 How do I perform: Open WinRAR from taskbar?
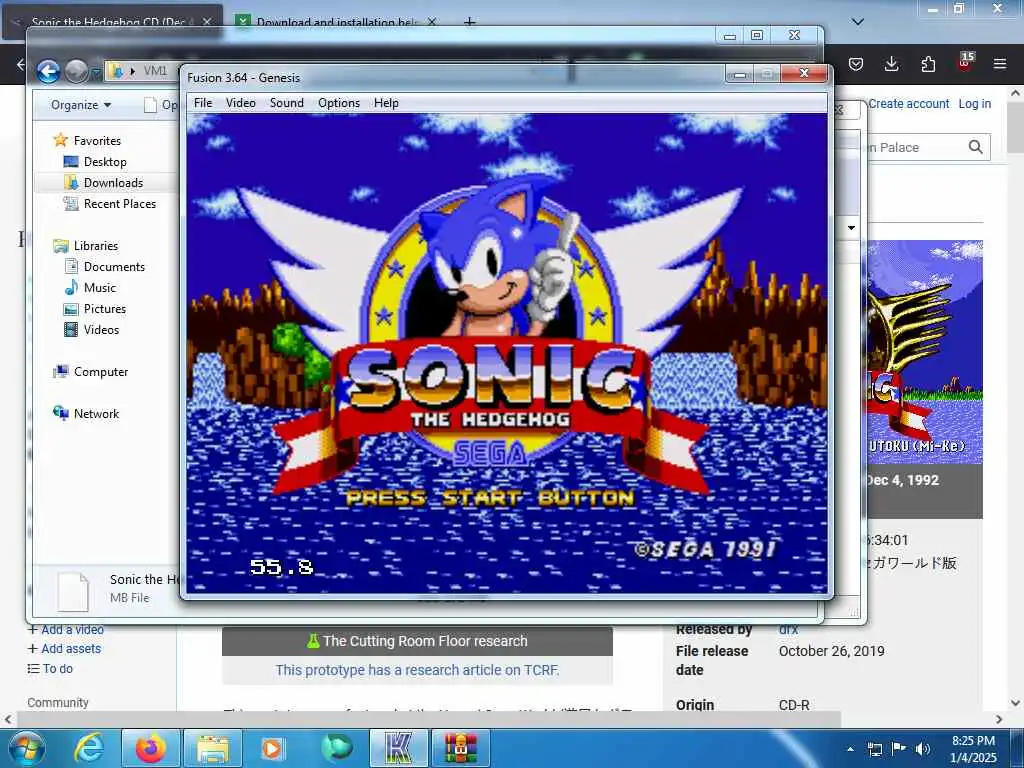(x=461, y=748)
